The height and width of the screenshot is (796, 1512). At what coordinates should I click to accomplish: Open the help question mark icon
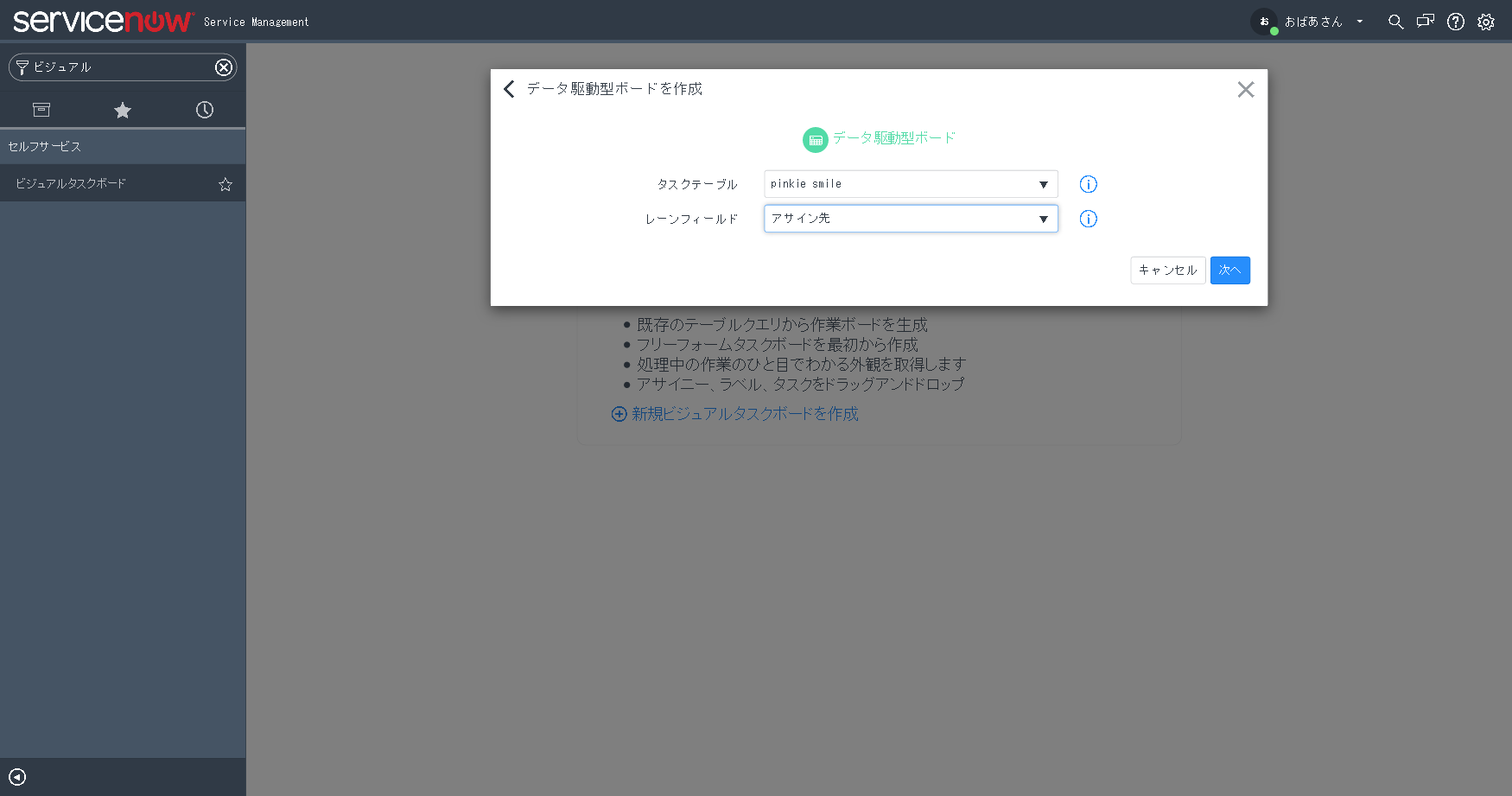(1456, 22)
